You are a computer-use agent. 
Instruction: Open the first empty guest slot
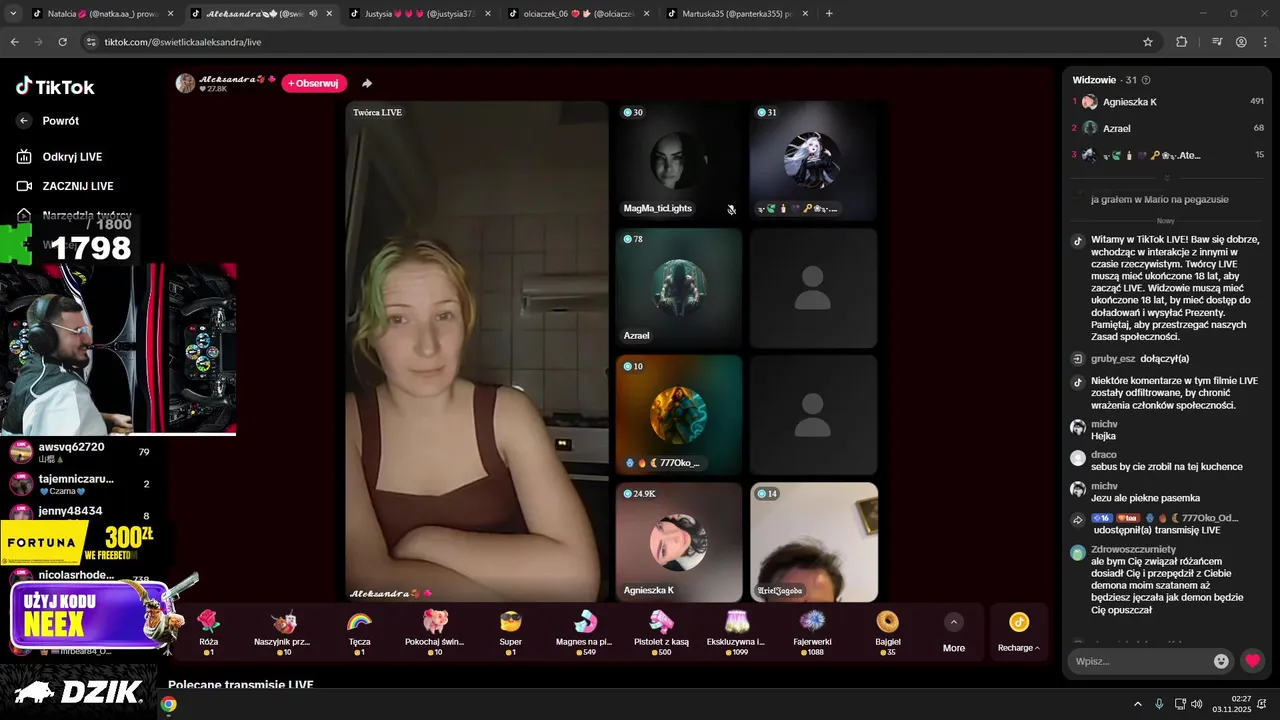tap(812, 288)
